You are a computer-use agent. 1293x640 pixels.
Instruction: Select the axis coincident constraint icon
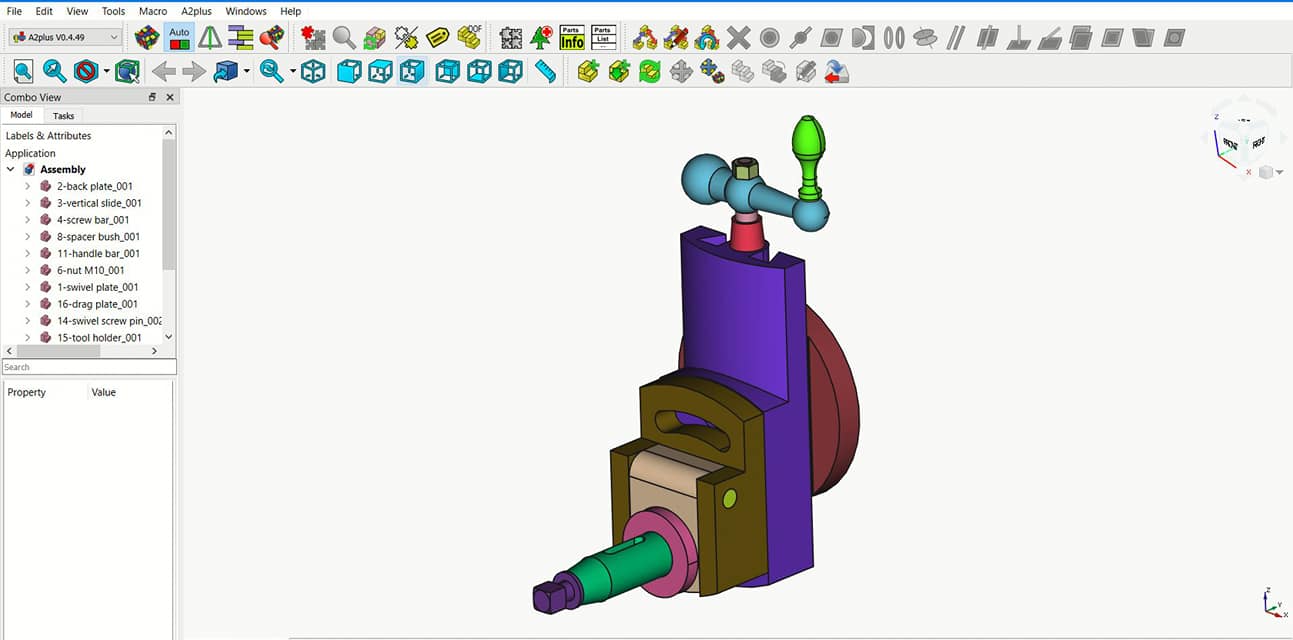coord(925,38)
